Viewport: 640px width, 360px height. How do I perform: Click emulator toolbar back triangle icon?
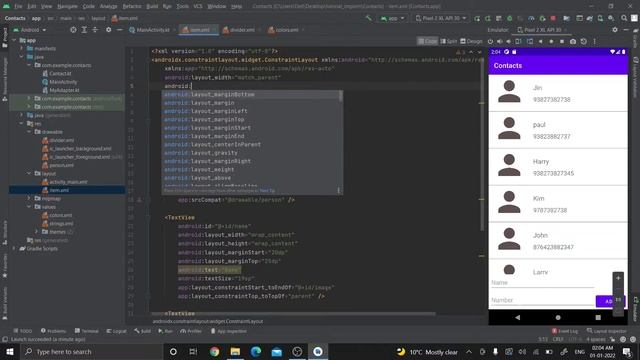coord(540,41)
